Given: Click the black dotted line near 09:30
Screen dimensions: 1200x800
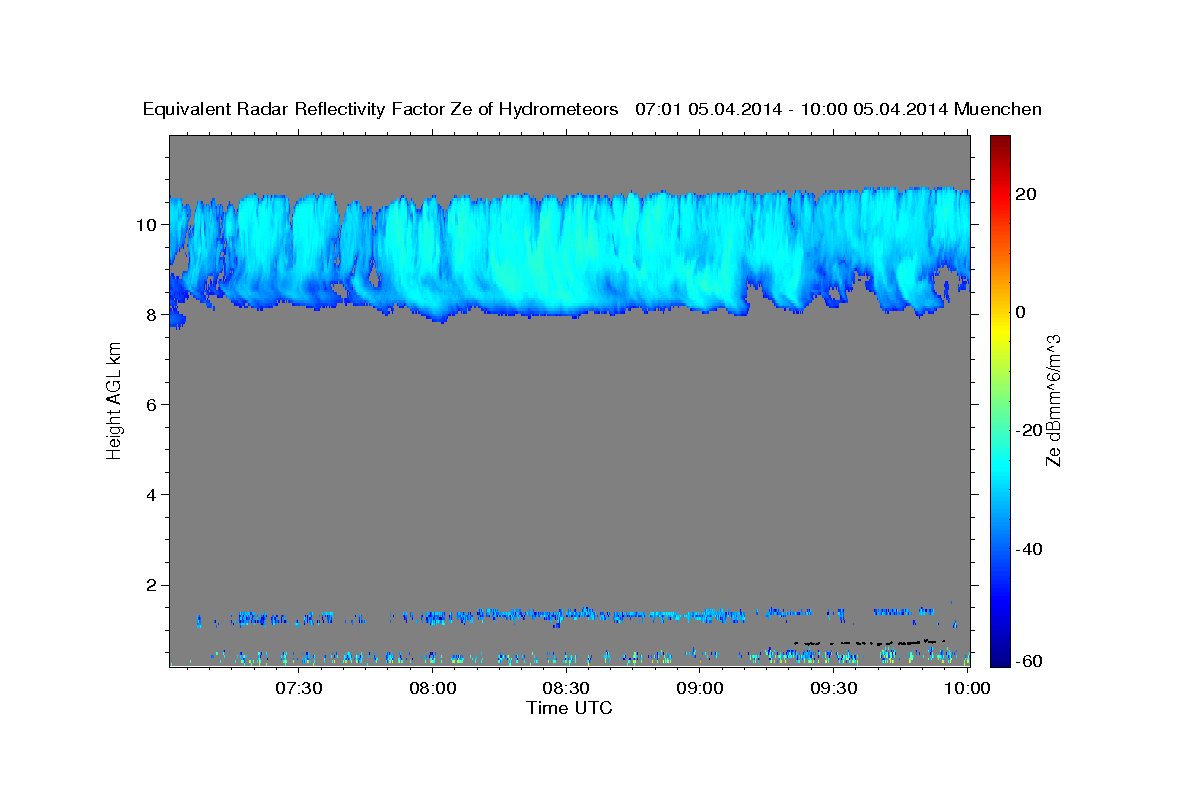Looking at the screenshot, I should 868,642.
